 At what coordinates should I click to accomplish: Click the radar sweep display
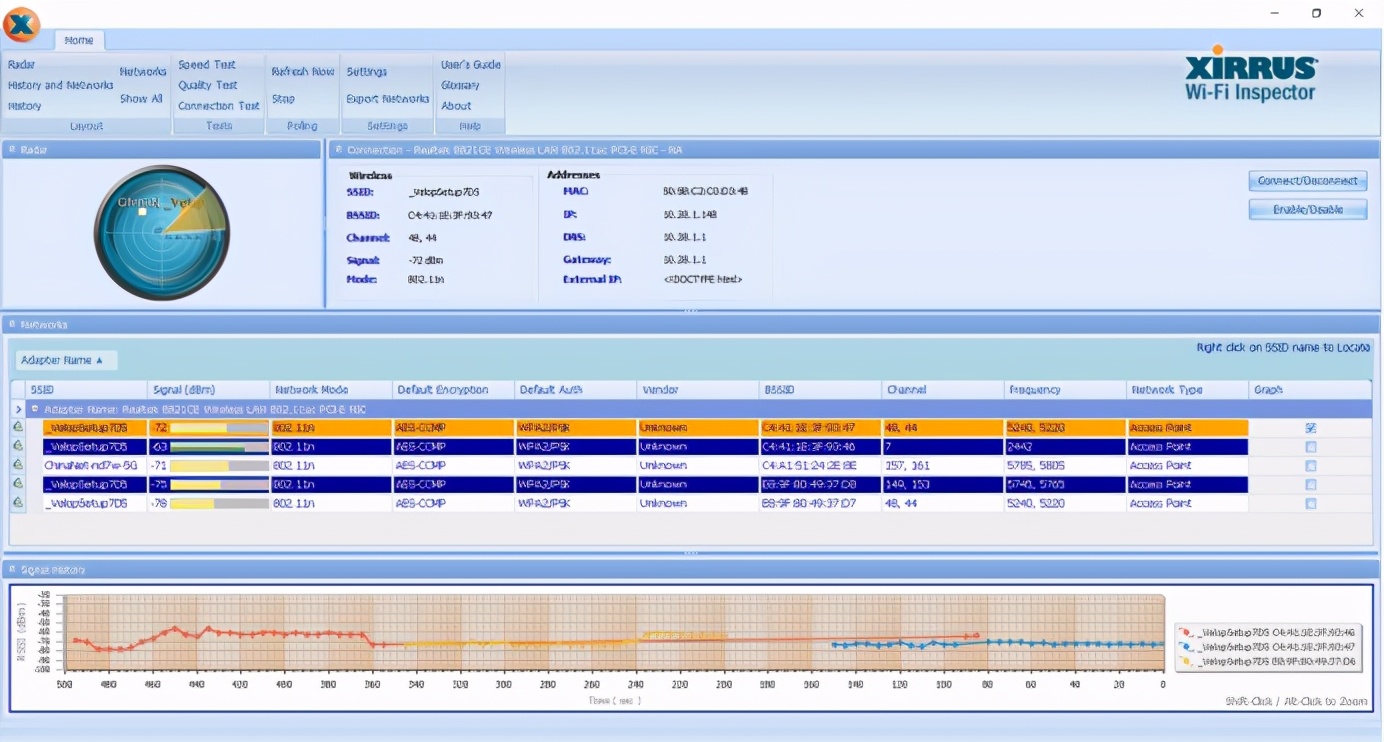click(x=162, y=232)
